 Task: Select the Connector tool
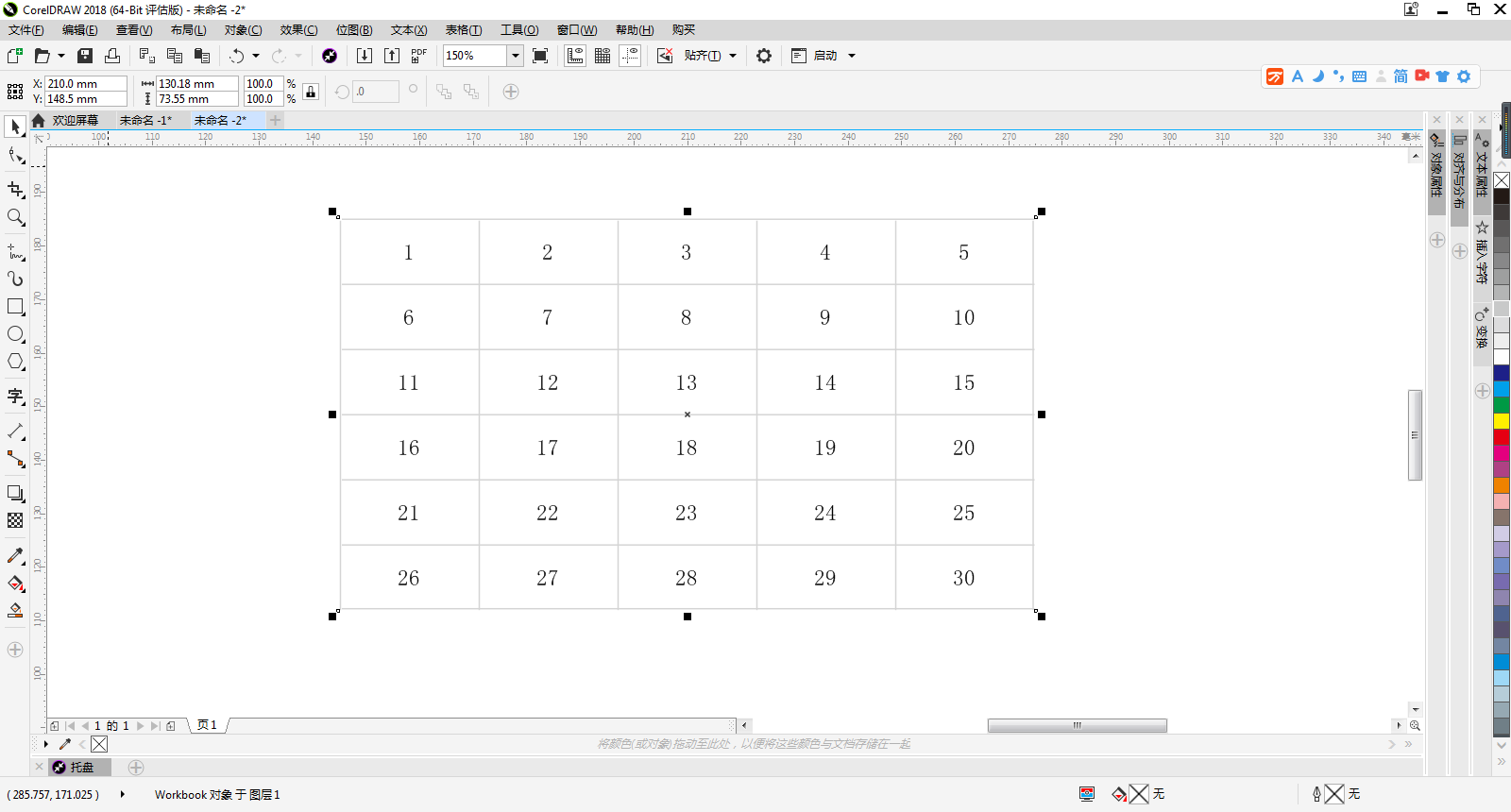coord(15,459)
